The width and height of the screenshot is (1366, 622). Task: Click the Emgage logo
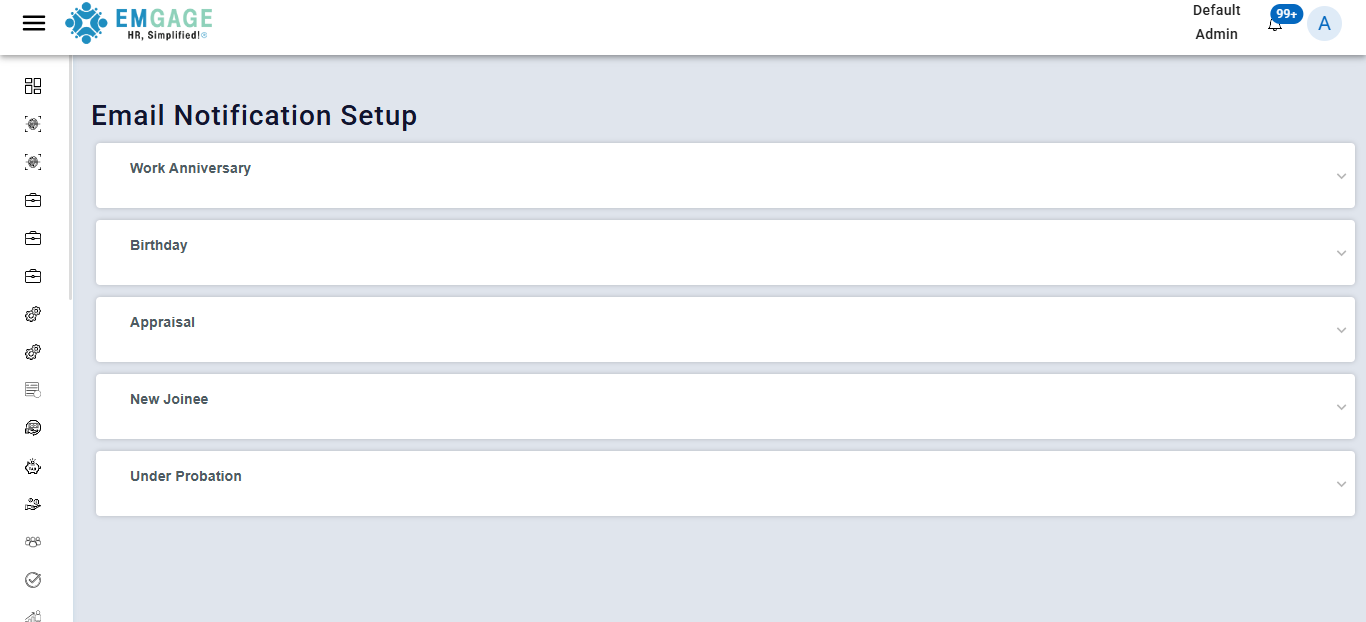tap(139, 23)
